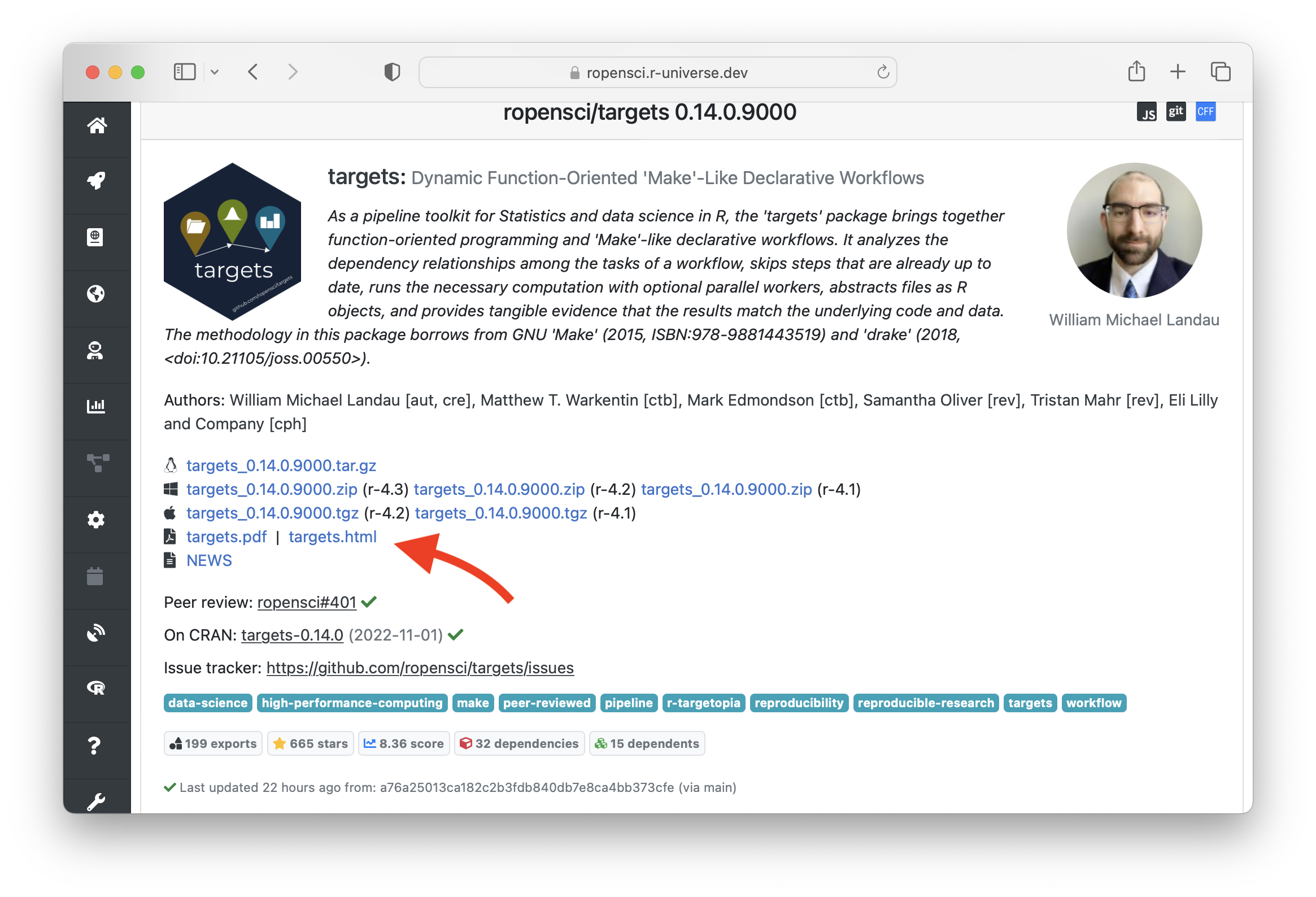Image resolution: width=1316 pixels, height=897 pixels.
Task: Open the JS API badge
Action: pyautogui.click(x=1147, y=111)
